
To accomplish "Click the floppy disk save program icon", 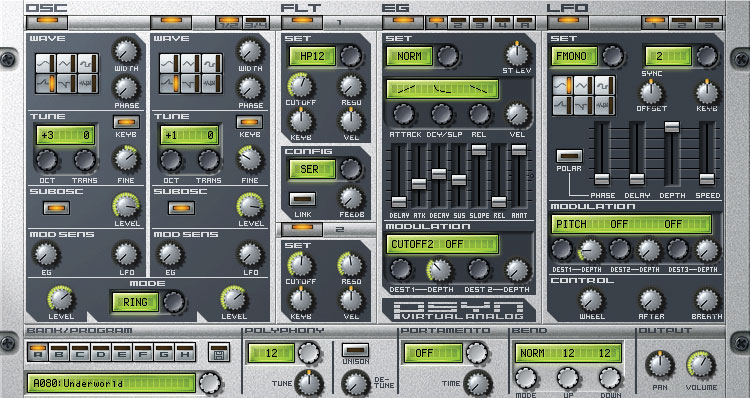I will 219,352.
